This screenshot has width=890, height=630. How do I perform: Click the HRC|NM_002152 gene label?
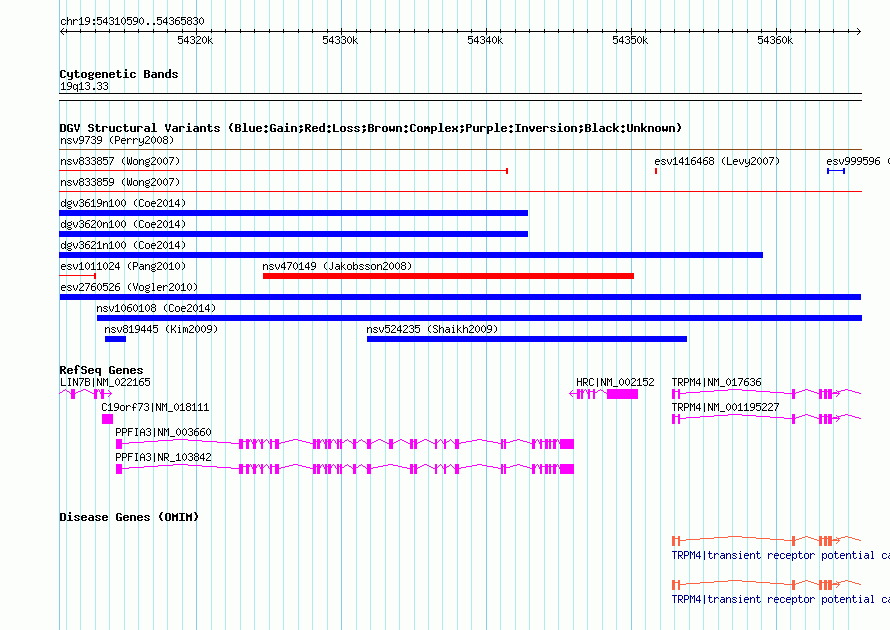615,383
